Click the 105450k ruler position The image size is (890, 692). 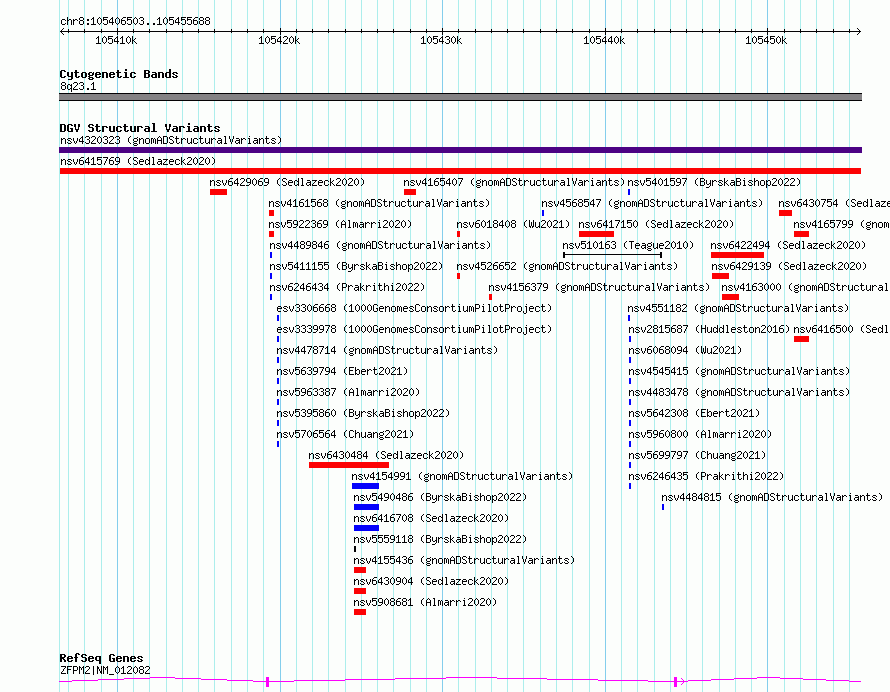click(x=766, y=40)
